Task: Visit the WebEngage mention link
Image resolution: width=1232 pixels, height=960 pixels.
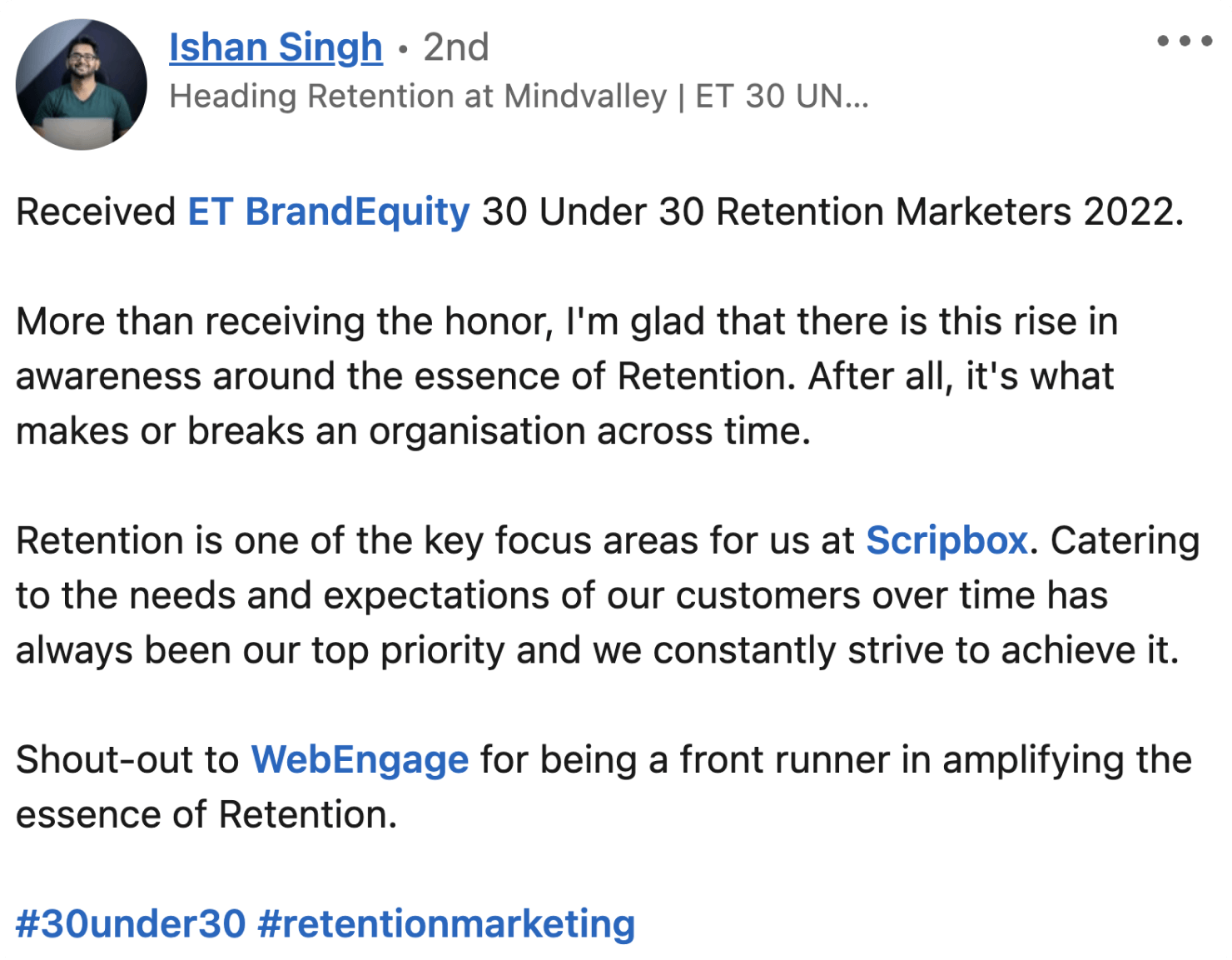Action: coord(360,759)
